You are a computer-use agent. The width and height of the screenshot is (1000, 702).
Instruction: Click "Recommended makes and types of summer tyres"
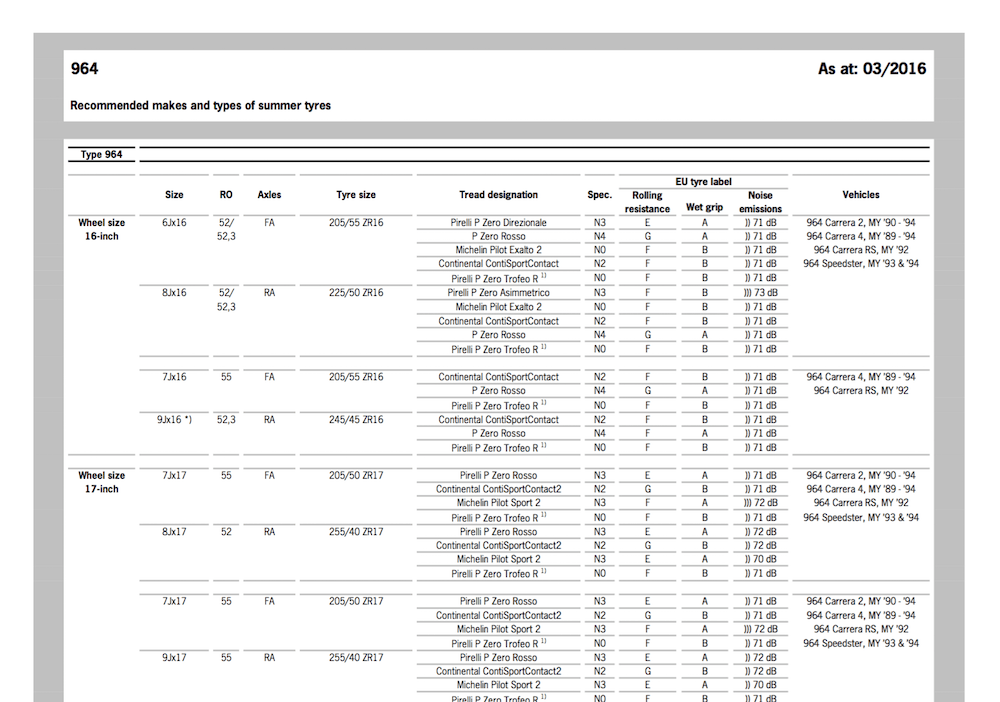pos(200,105)
